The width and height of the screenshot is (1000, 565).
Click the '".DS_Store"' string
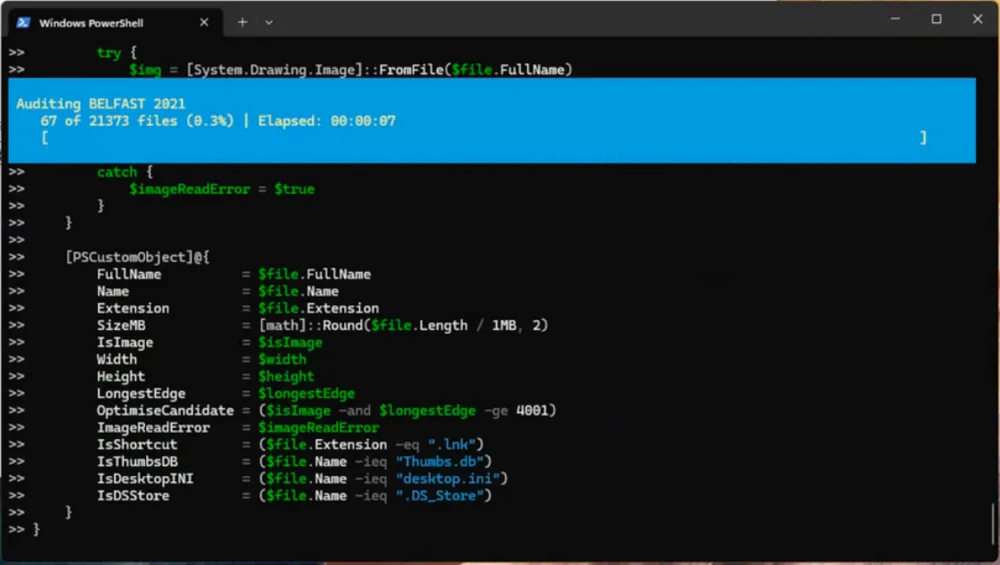(x=439, y=495)
